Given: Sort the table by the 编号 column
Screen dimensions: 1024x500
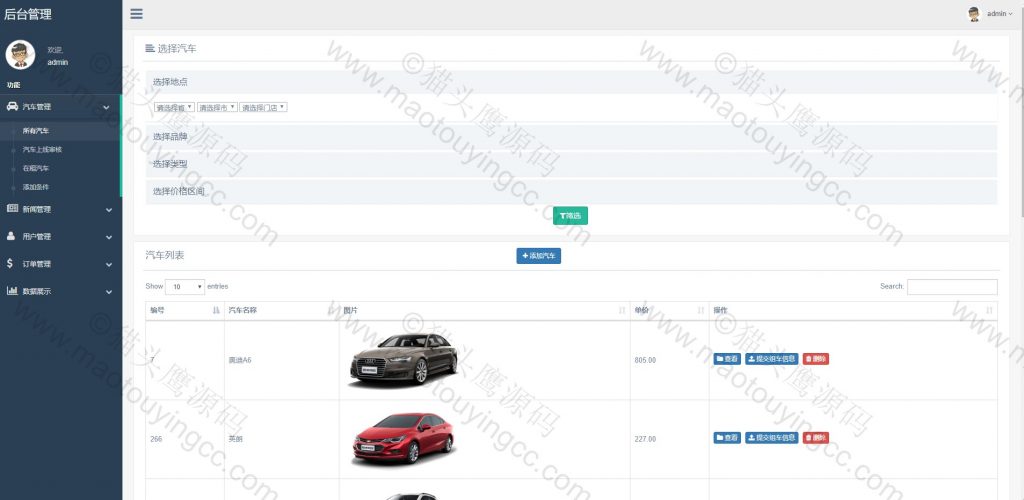Looking at the screenshot, I should point(185,311).
